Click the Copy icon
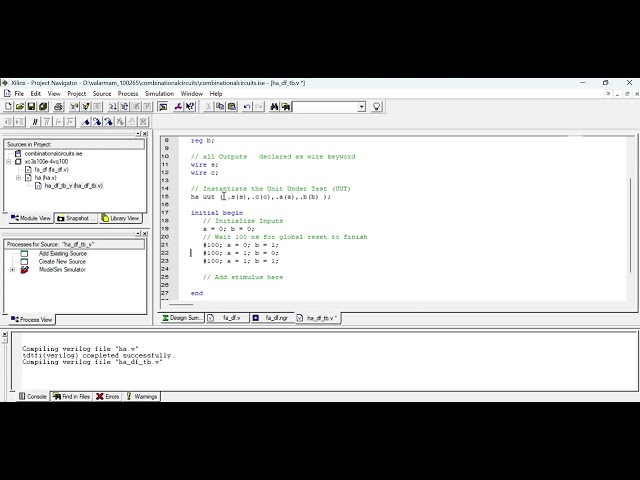Screen dimensions: 640x480 pos(220,107)
